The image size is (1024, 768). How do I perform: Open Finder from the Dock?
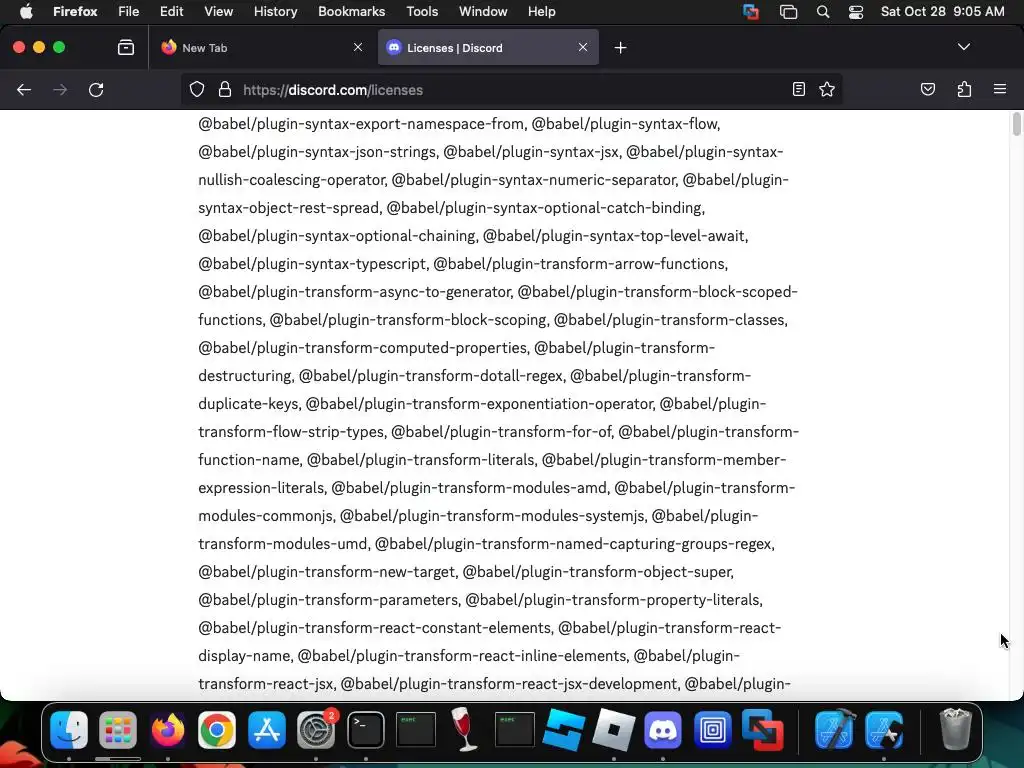pos(69,729)
